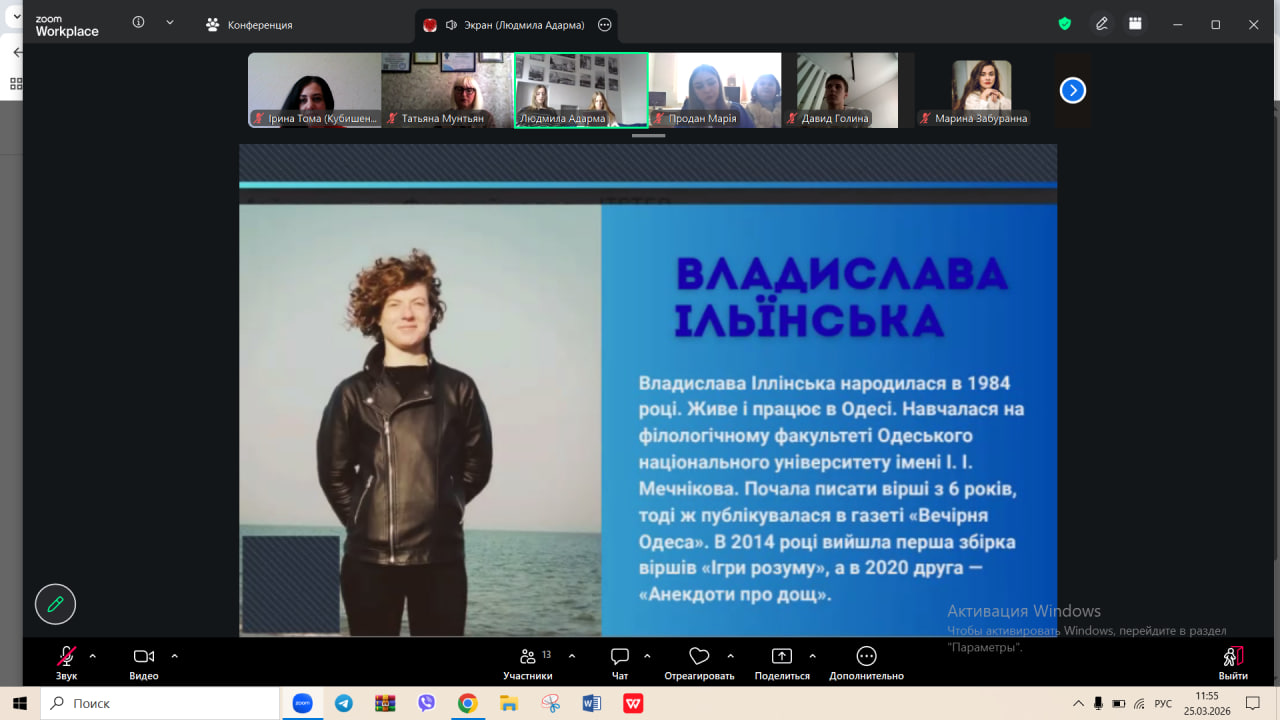Open the React heart icon
This screenshot has height=720, width=1280.
point(699,662)
